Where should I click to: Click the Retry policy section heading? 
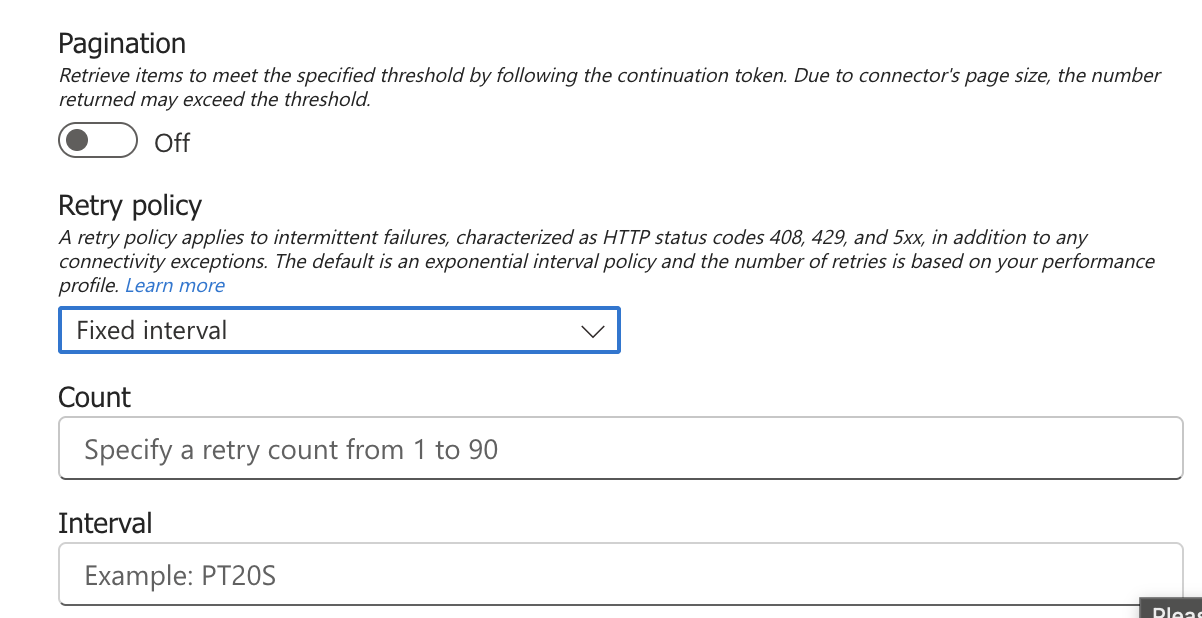130,206
